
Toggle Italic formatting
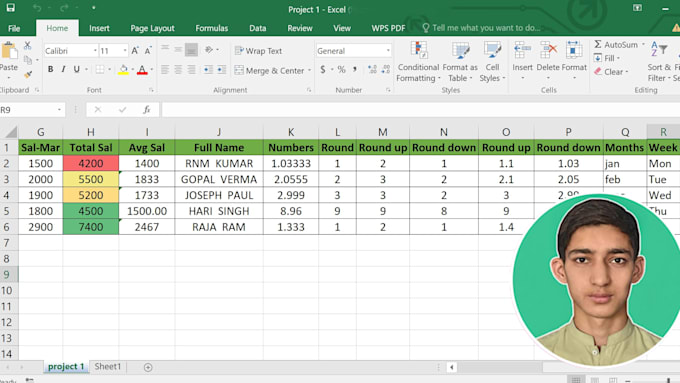[63, 69]
